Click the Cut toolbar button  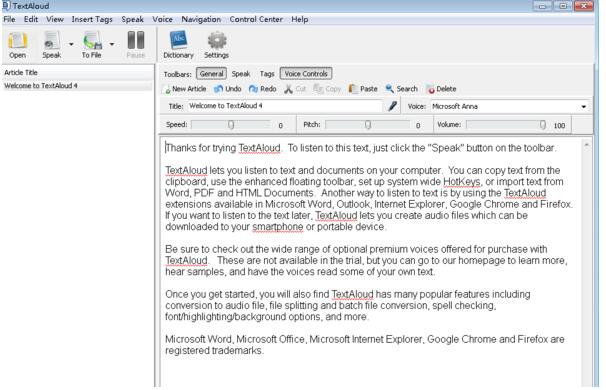point(295,89)
